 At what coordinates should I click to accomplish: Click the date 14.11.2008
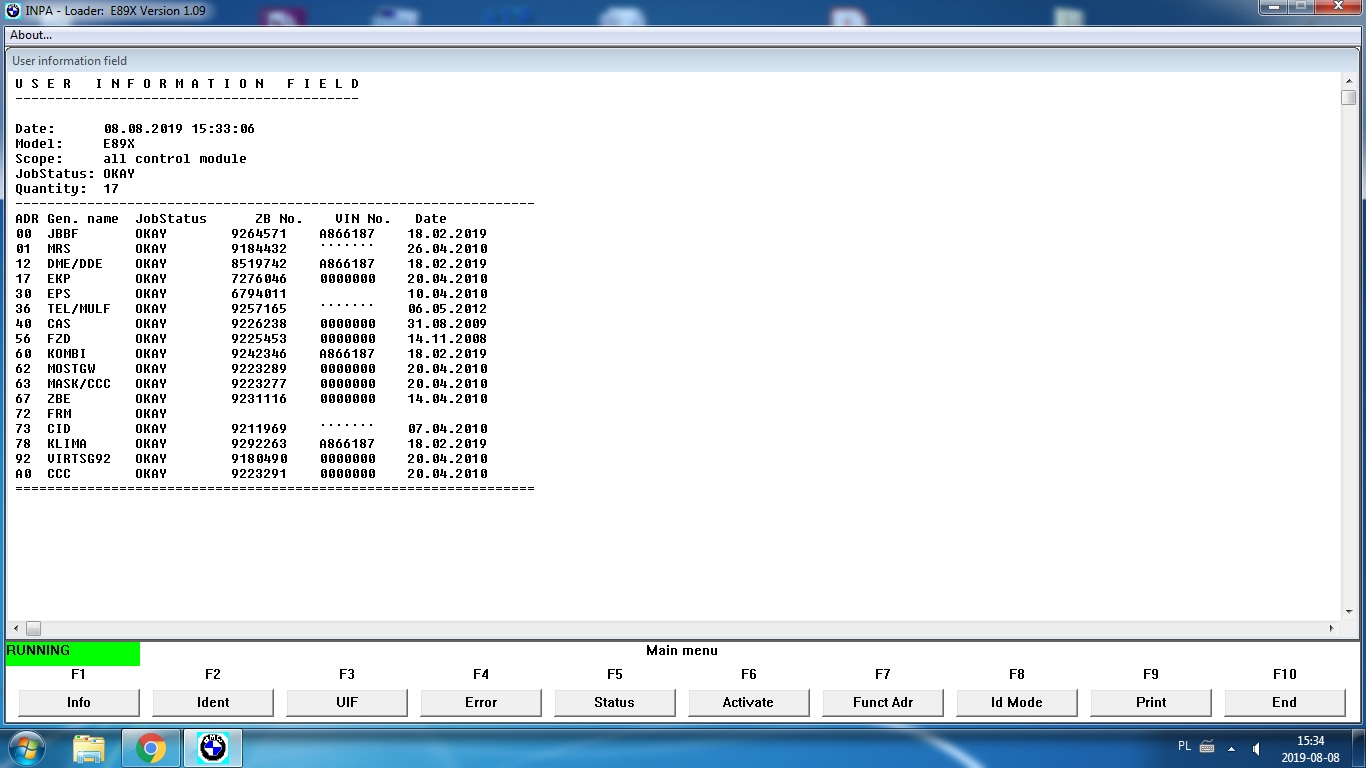[x=447, y=339]
